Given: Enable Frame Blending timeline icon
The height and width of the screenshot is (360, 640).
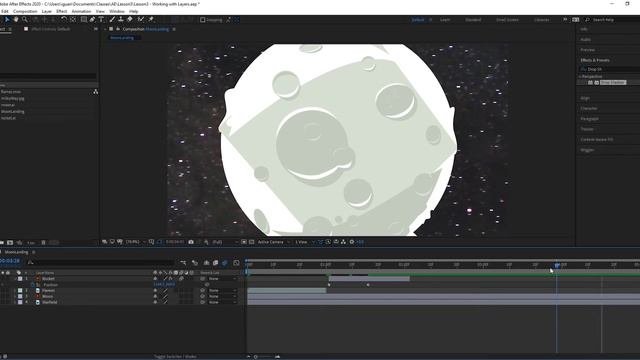Looking at the screenshot, I should 216,263.
